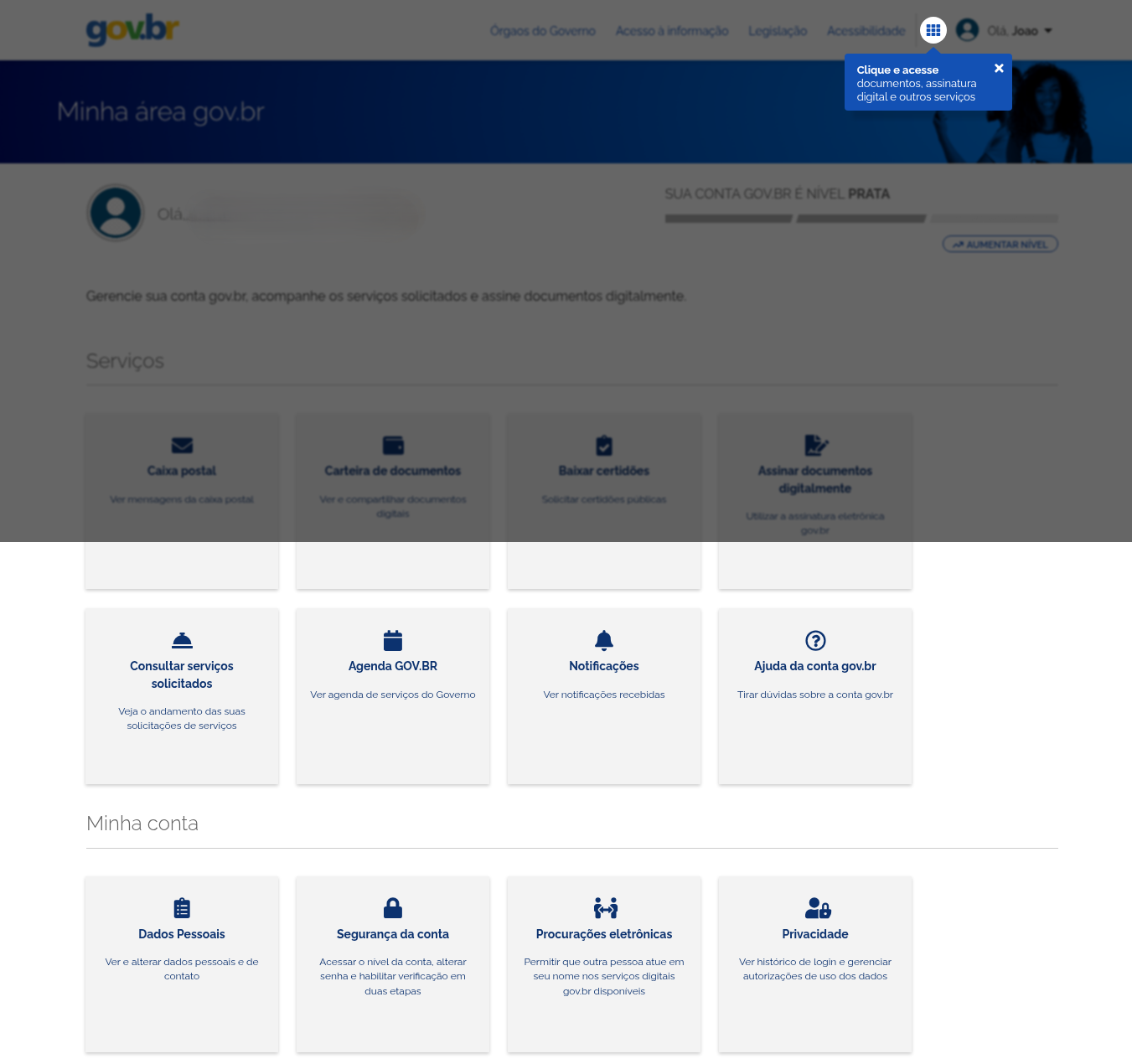
Task: Click the Baixar certidões clipboard icon
Action: pos(603,445)
